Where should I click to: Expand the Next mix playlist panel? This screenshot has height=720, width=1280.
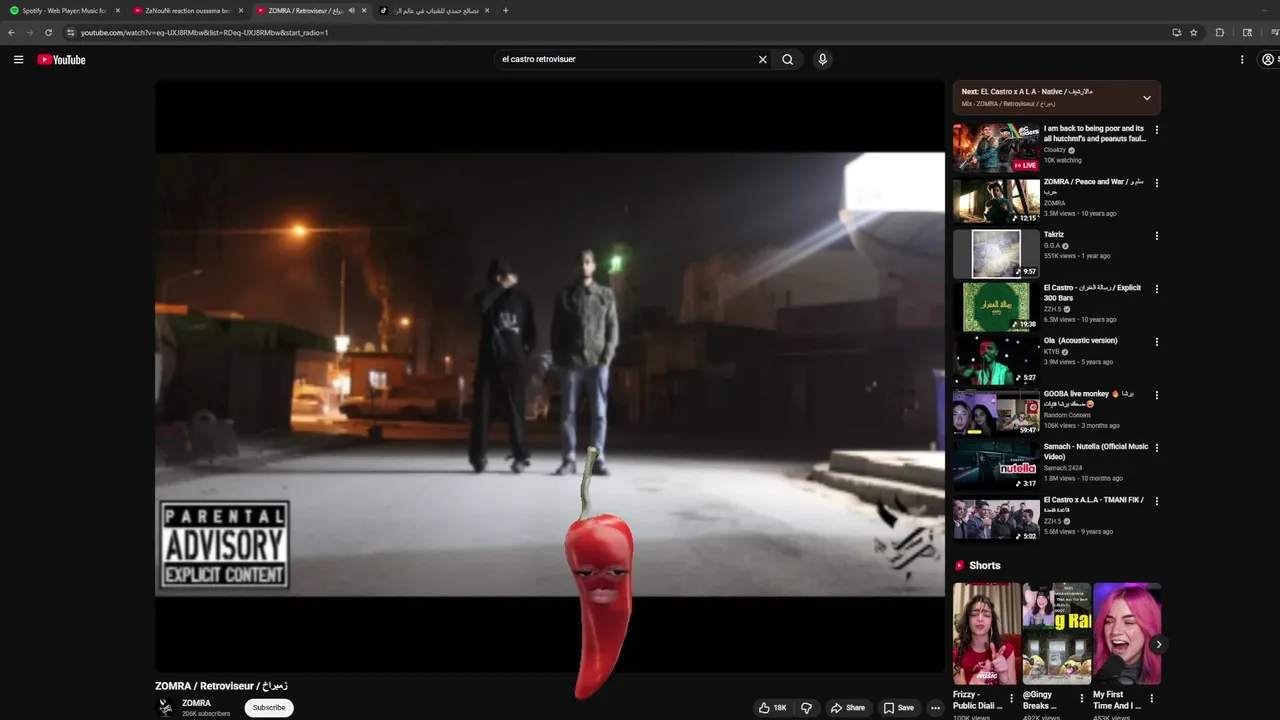pyautogui.click(x=1146, y=97)
